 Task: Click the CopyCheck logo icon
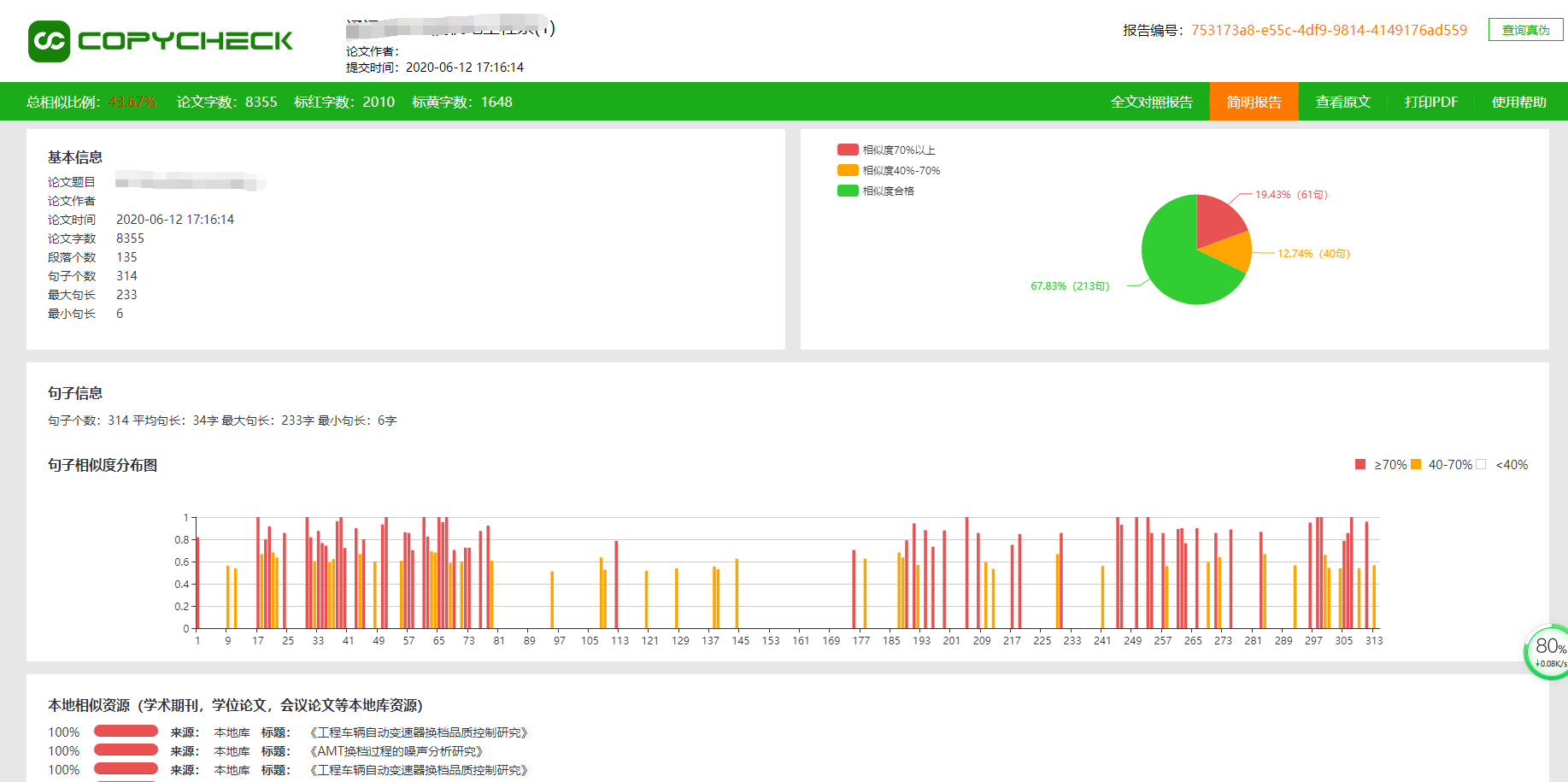[49, 41]
